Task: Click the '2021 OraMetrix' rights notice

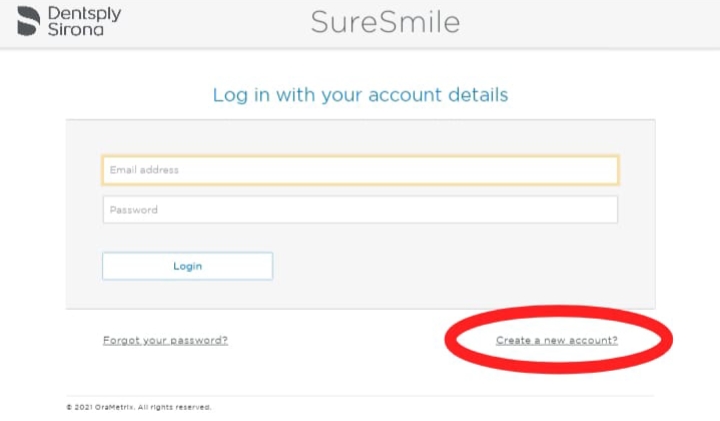Action: point(139,407)
